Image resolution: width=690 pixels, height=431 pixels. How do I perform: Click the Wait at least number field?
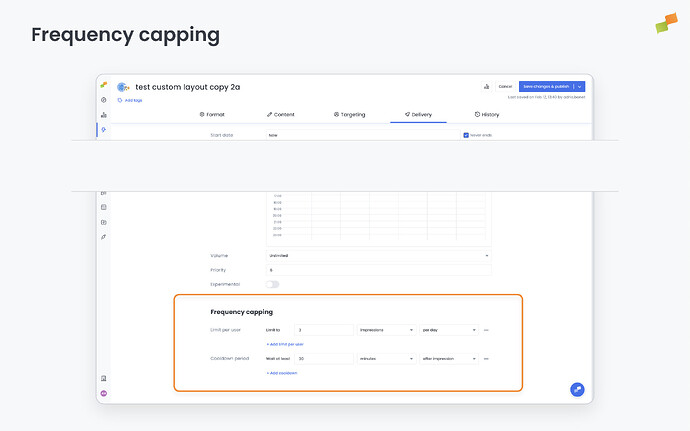coord(324,359)
